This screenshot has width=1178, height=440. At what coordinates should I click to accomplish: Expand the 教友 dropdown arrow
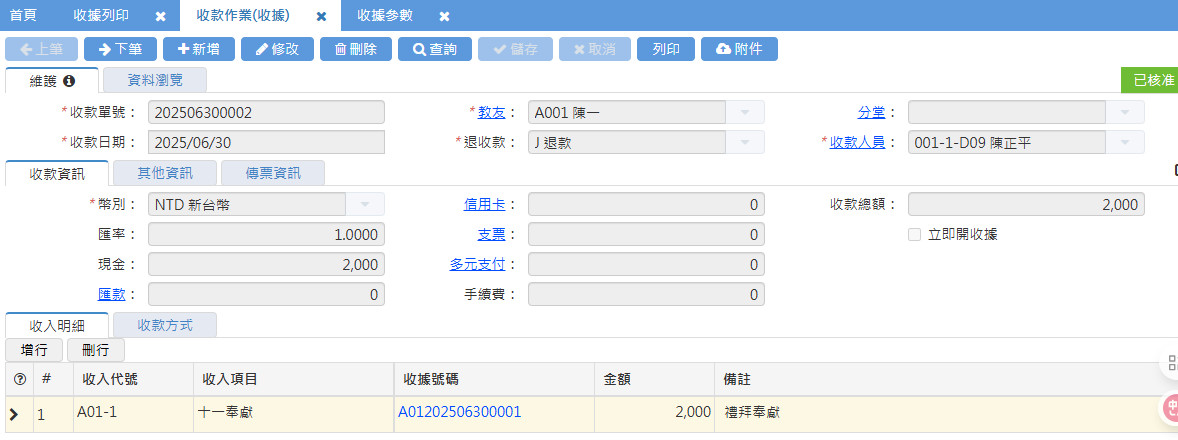pyautogui.click(x=743, y=113)
